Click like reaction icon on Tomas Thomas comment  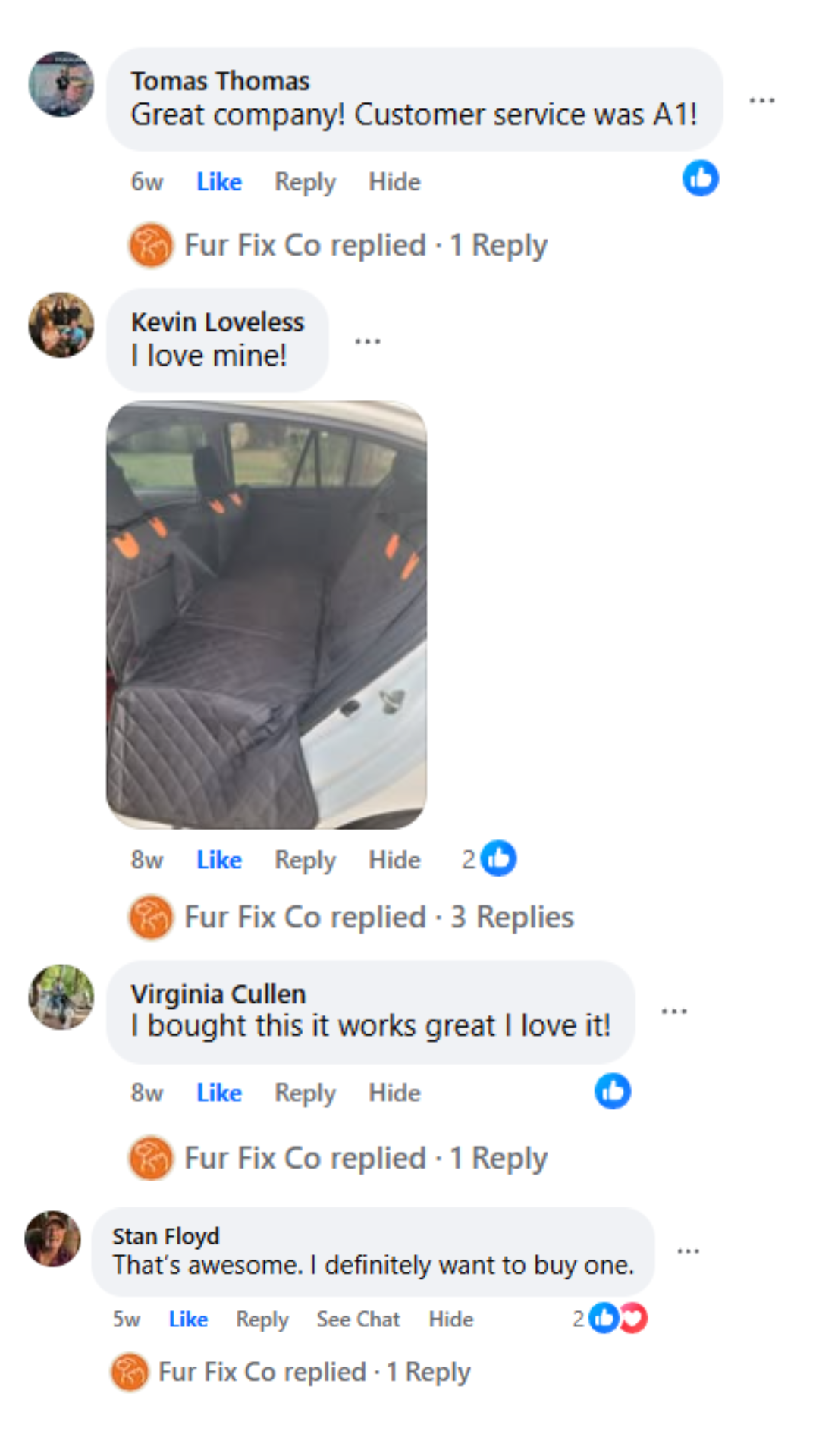coord(701,178)
